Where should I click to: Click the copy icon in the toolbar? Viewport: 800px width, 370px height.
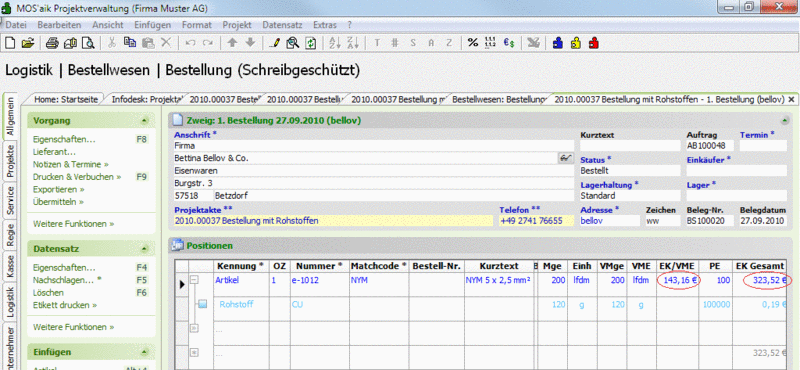click(130, 43)
